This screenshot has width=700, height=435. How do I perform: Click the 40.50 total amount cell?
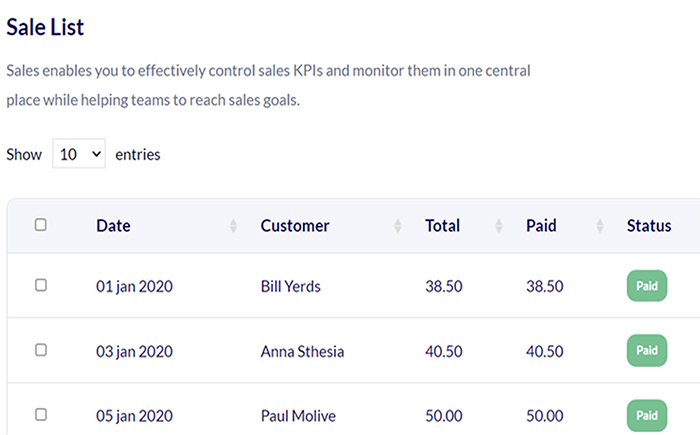[x=444, y=351]
